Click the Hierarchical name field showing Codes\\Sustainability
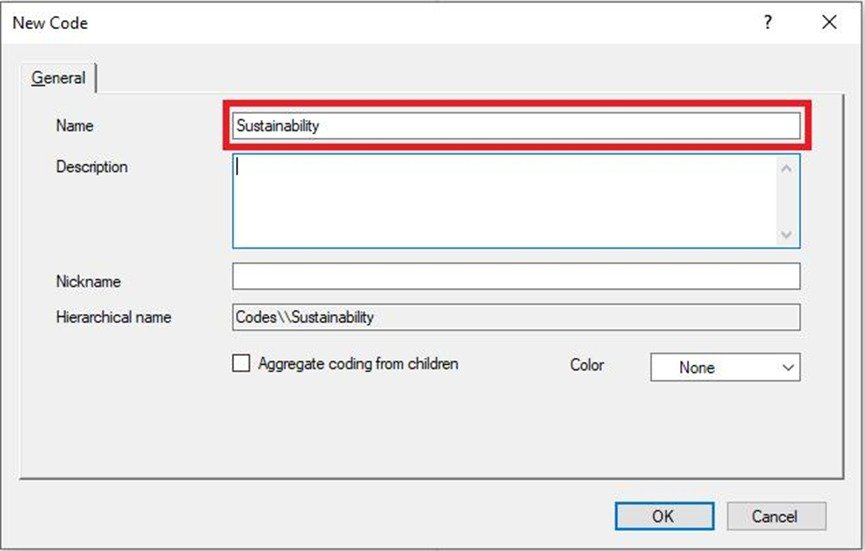Image resolution: width=865 pixels, height=551 pixels. tap(516, 317)
